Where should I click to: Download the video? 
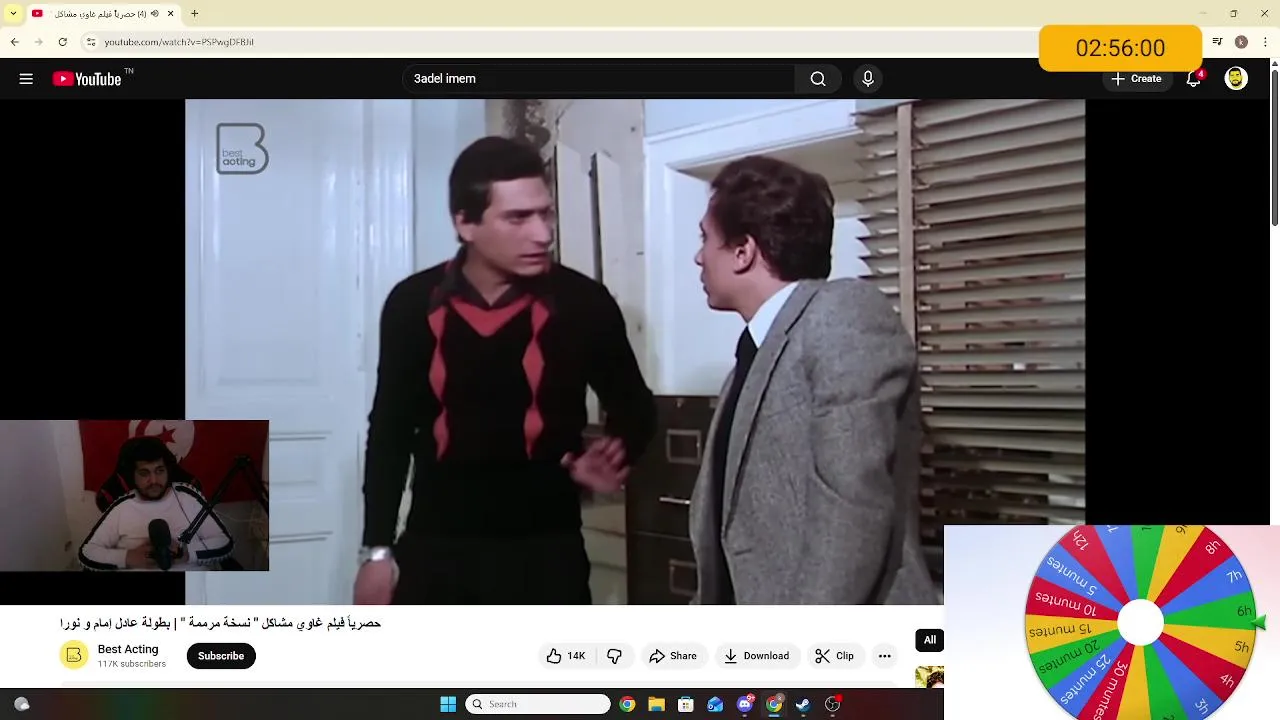tap(757, 656)
